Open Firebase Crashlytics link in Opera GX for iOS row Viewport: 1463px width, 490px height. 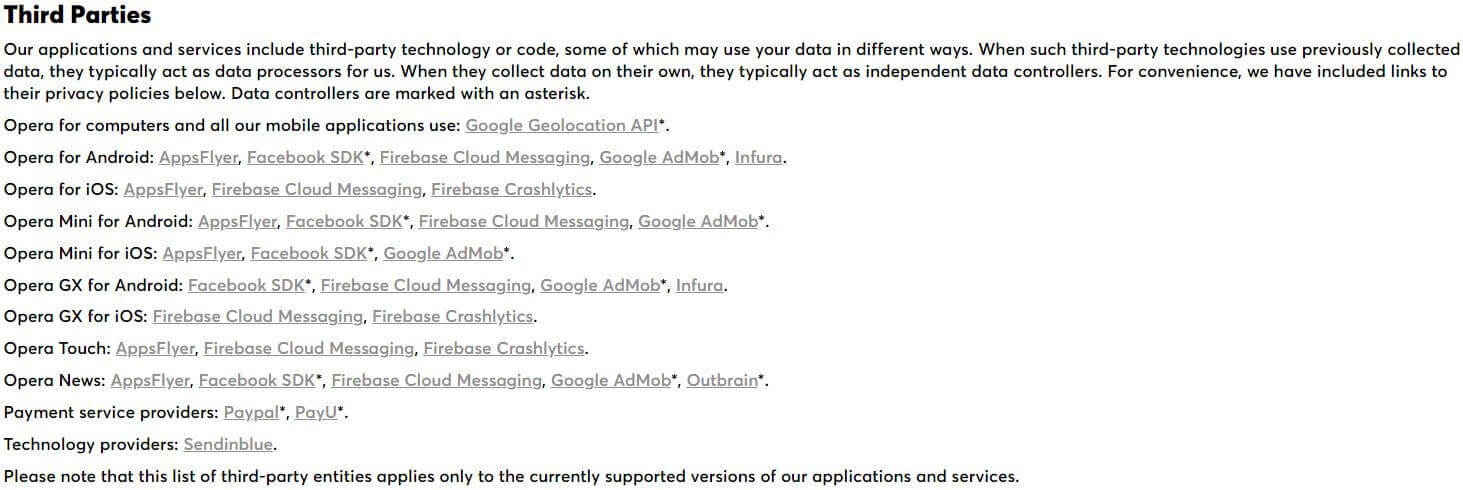click(x=453, y=316)
